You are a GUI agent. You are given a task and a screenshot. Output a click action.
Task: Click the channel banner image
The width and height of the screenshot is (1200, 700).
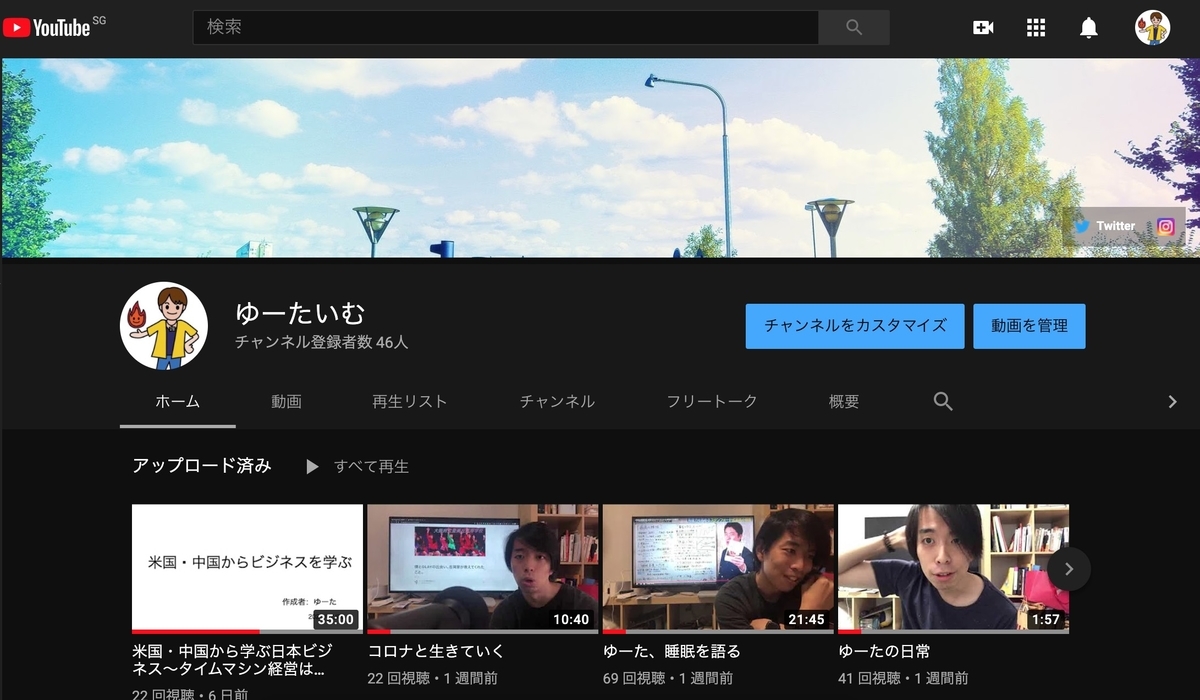click(600, 158)
